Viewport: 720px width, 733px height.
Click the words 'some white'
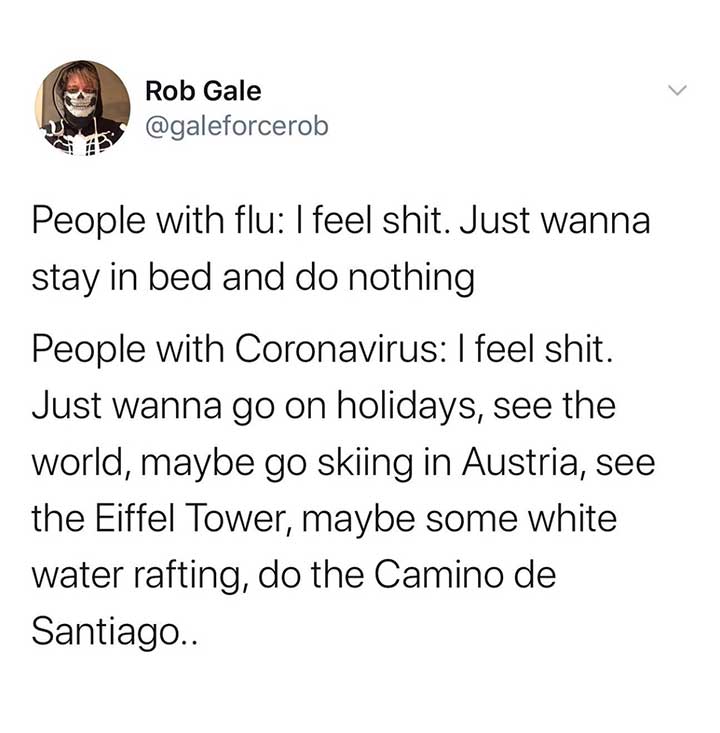[521, 518]
